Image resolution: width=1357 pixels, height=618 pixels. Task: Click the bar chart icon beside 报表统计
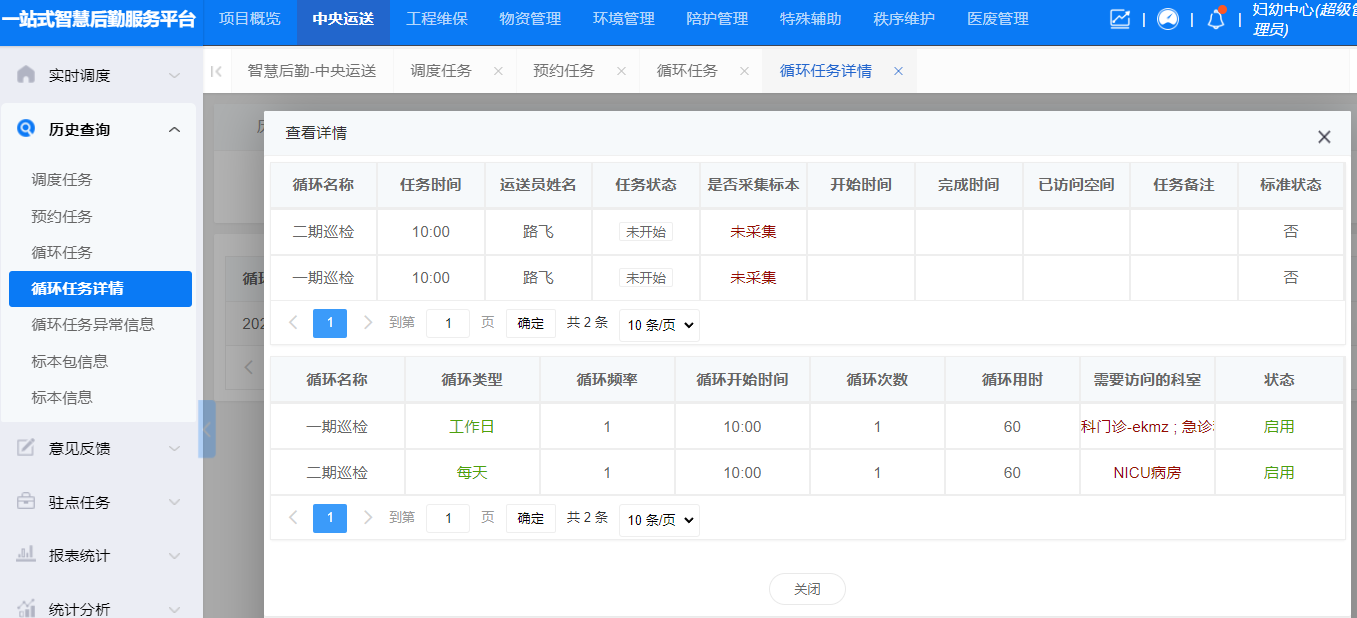click(x=26, y=555)
